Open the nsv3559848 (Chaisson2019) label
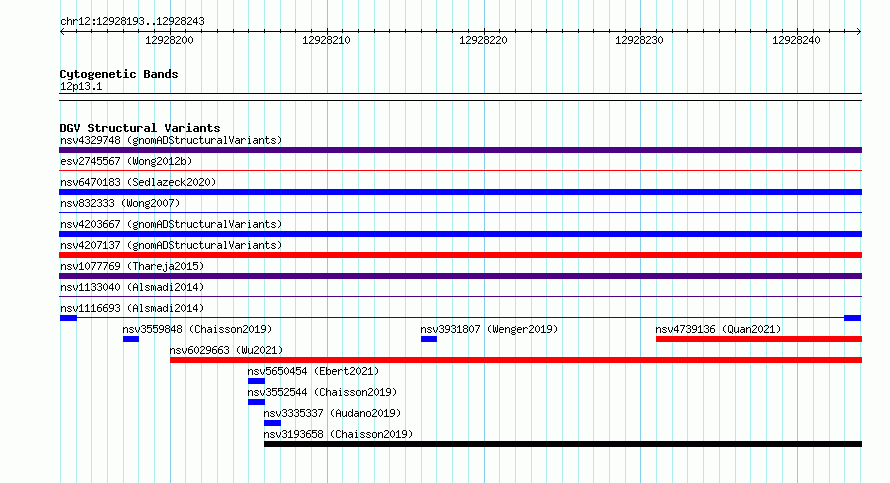Image resolution: width=890 pixels, height=483 pixels. click(x=197, y=329)
